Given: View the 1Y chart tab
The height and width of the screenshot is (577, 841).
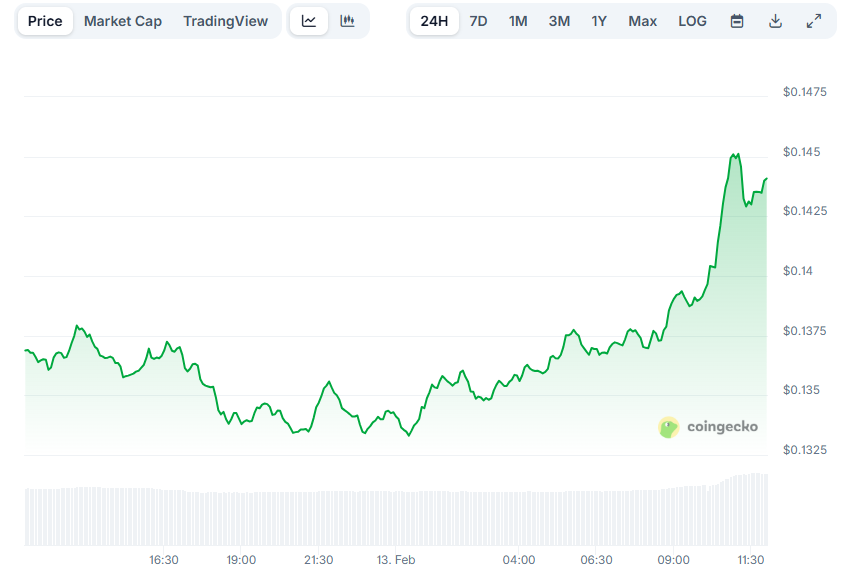Looking at the screenshot, I should 599,20.
